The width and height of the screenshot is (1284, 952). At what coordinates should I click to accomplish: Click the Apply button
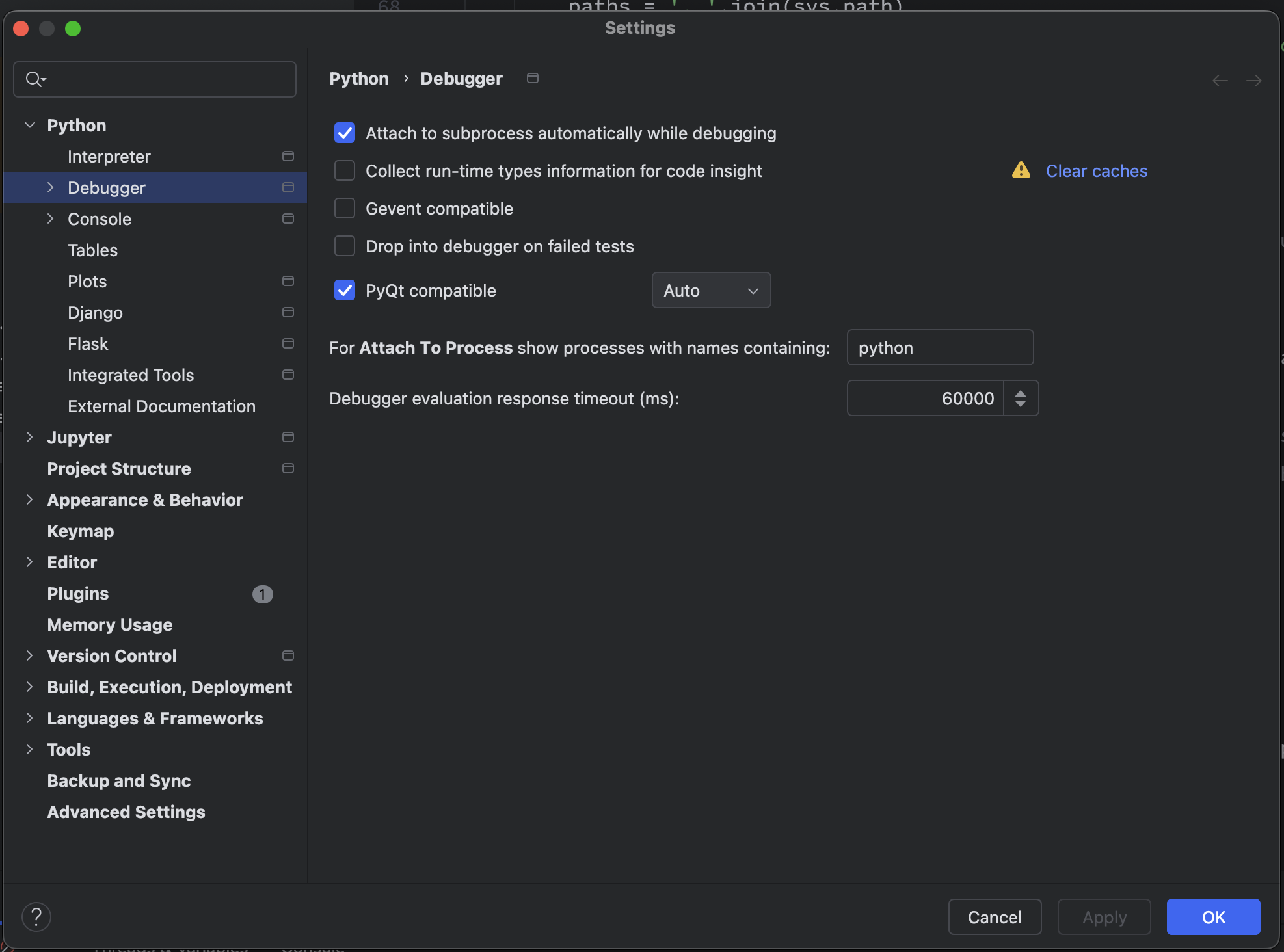coord(1104,917)
